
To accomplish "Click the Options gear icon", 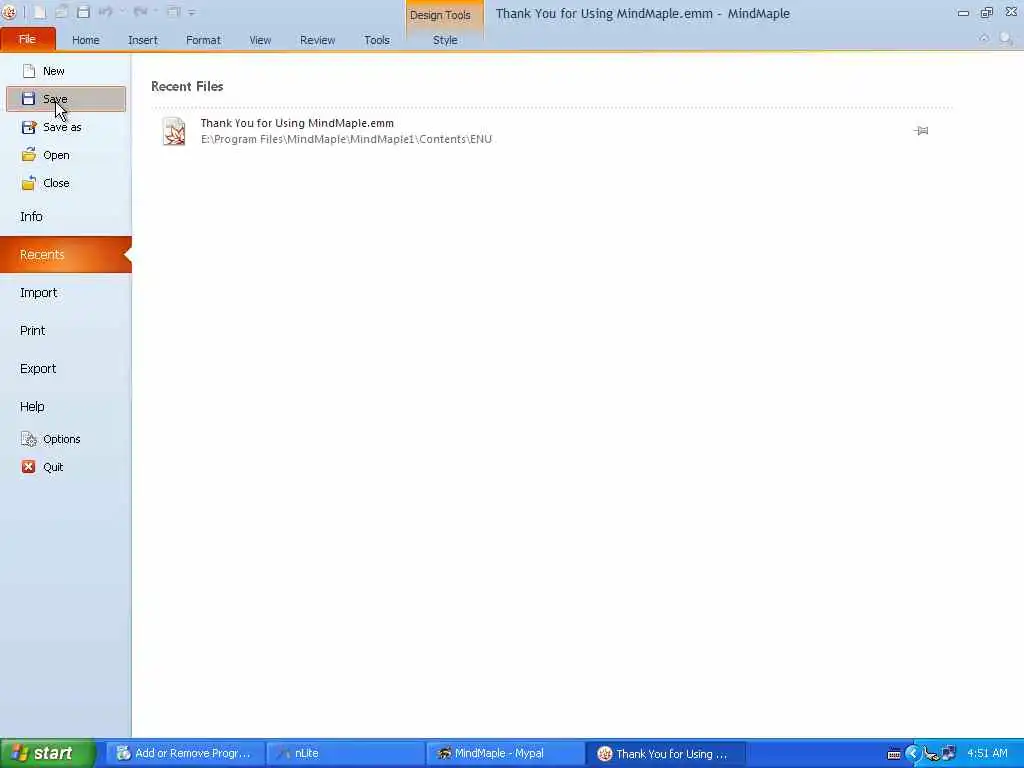I will [x=29, y=439].
